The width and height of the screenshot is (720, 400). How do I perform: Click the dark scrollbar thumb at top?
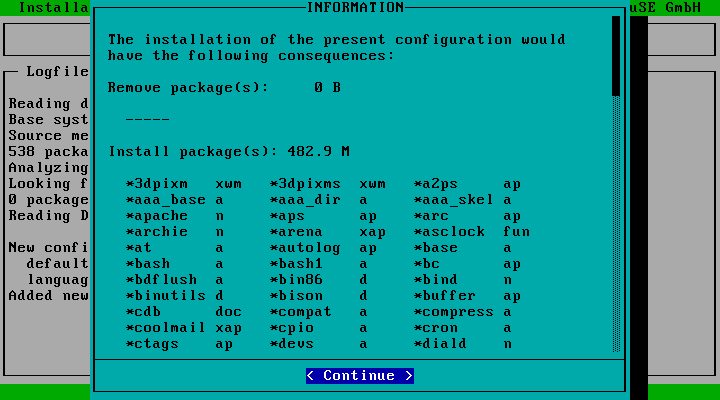coord(616,55)
